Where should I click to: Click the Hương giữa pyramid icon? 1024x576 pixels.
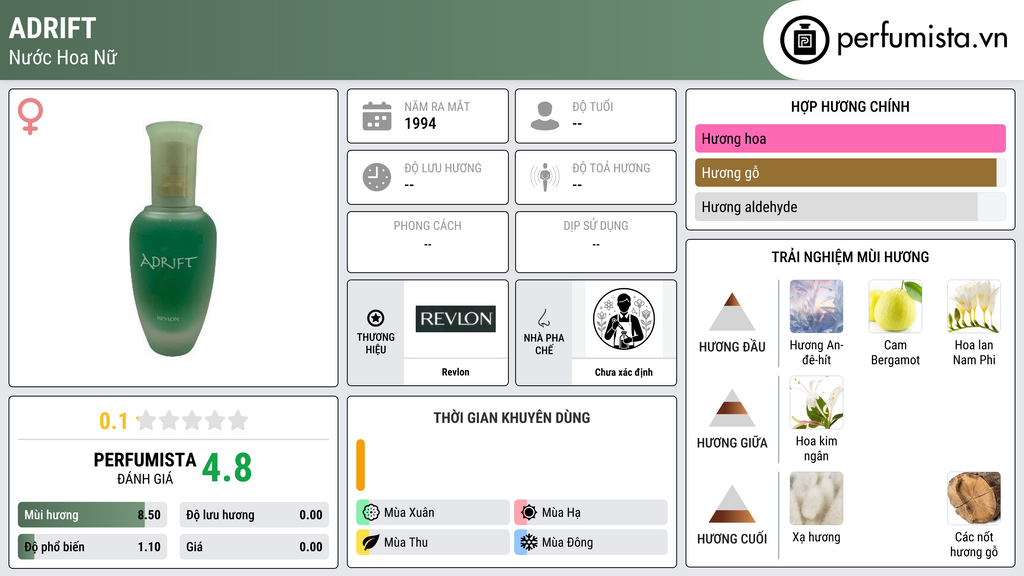(732, 408)
